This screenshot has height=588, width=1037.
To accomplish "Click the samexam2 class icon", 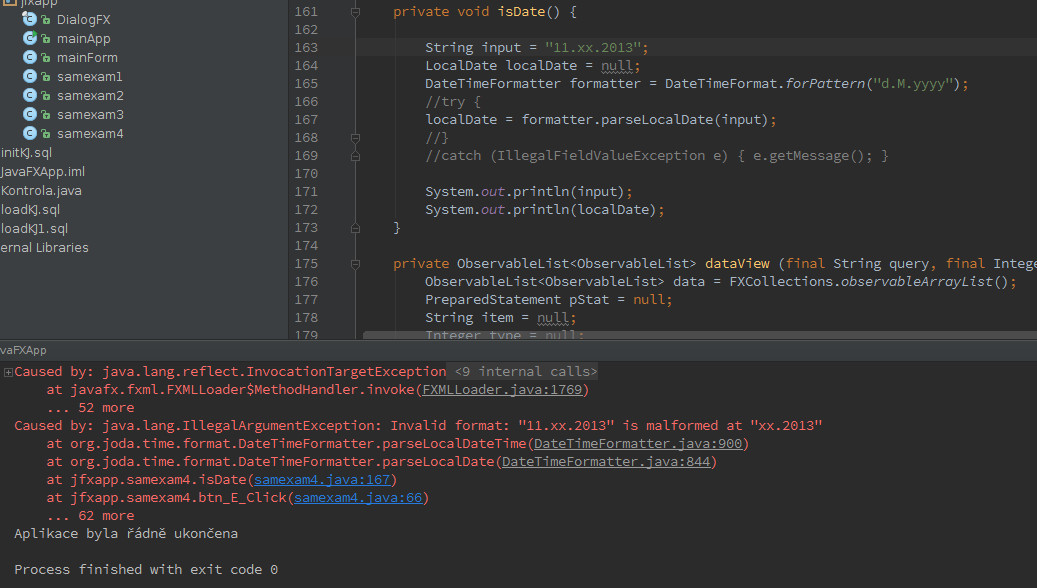I will click(30, 95).
